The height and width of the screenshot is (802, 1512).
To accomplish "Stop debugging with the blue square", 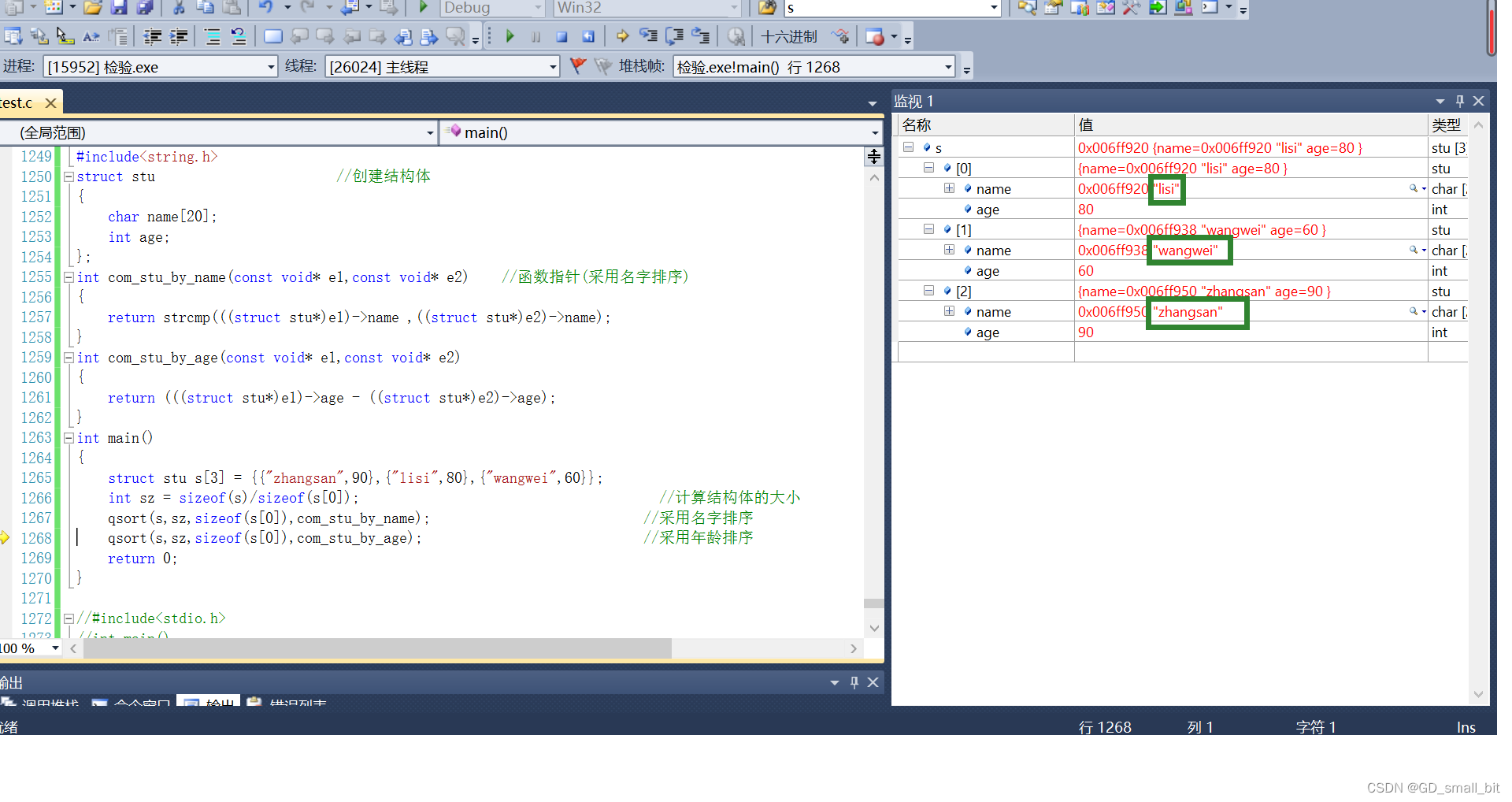I will (562, 36).
